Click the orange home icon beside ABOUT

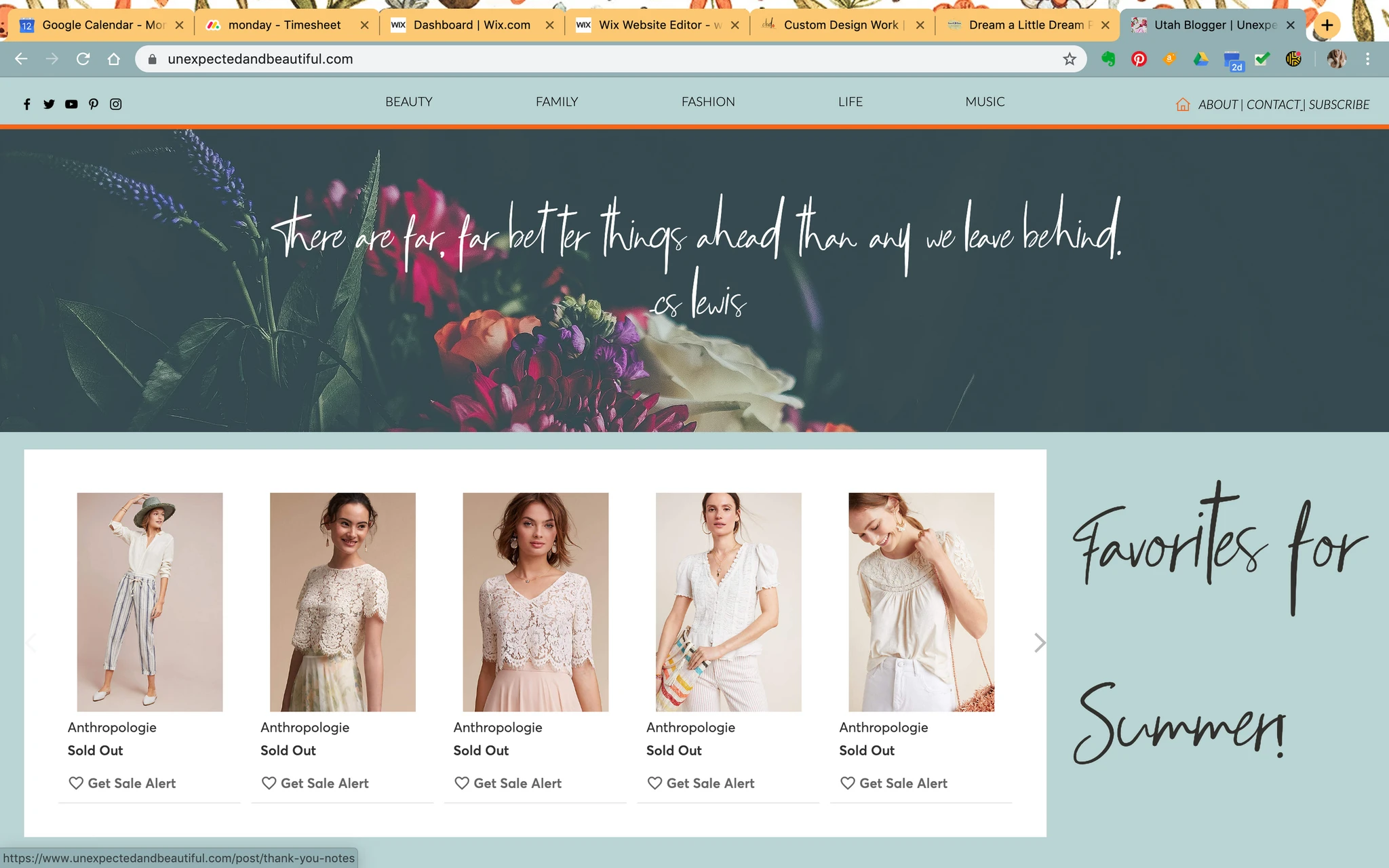(x=1183, y=104)
